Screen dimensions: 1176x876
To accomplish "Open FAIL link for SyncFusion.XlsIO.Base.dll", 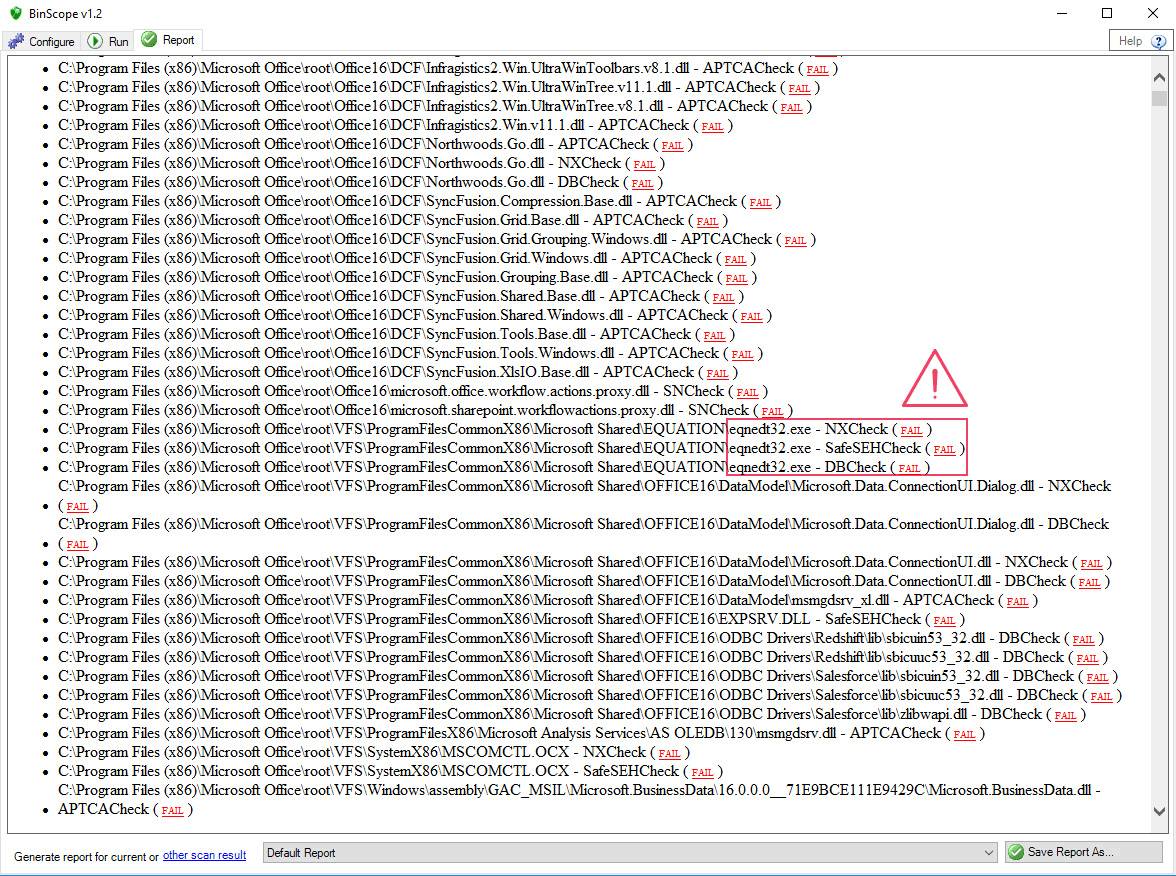I will (717, 374).
